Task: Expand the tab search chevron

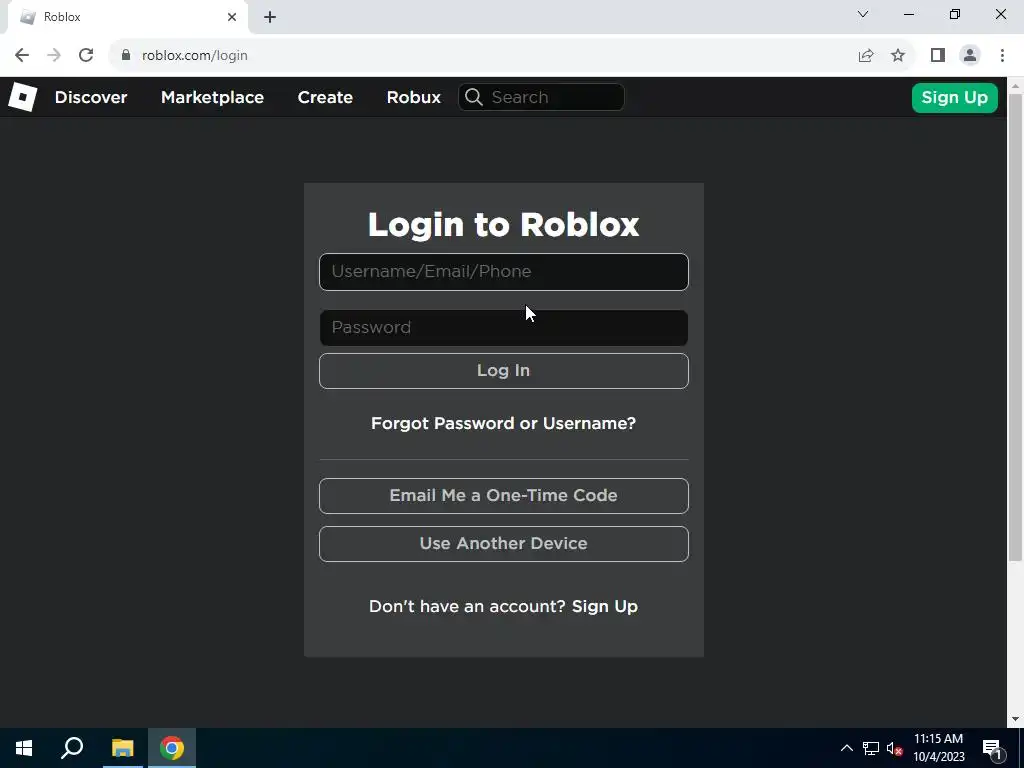Action: (x=863, y=14)
